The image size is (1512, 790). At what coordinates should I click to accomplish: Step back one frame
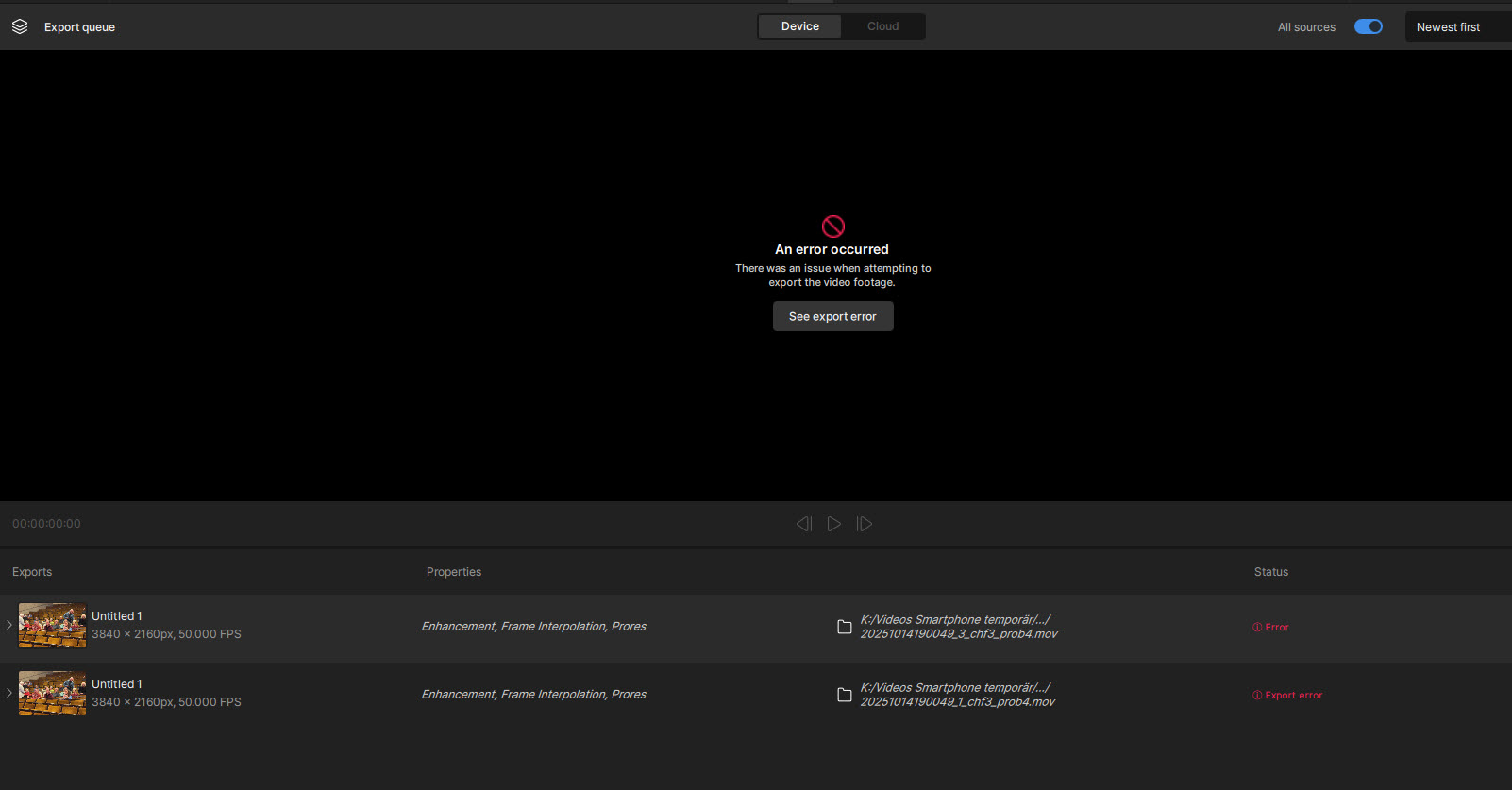804,524
